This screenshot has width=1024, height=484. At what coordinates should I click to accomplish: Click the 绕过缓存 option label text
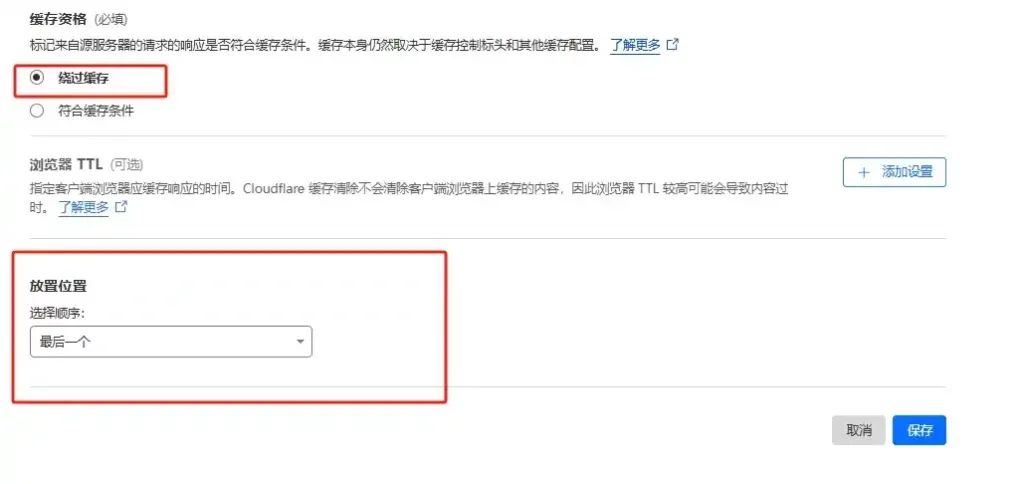(83, 78)
